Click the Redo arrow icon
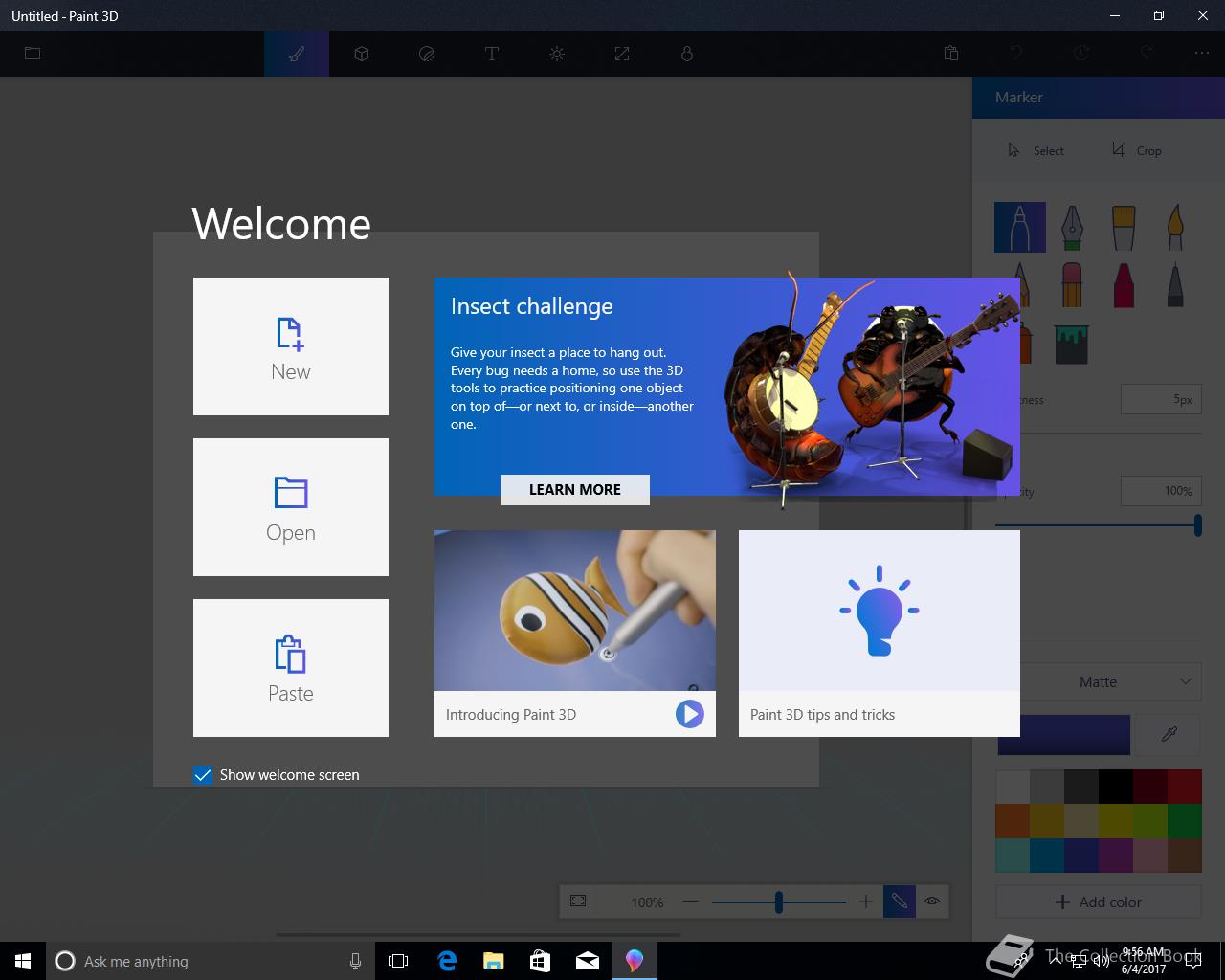Image resolution: width=1225 pixels, height=980 pixels. point(1147,54)
